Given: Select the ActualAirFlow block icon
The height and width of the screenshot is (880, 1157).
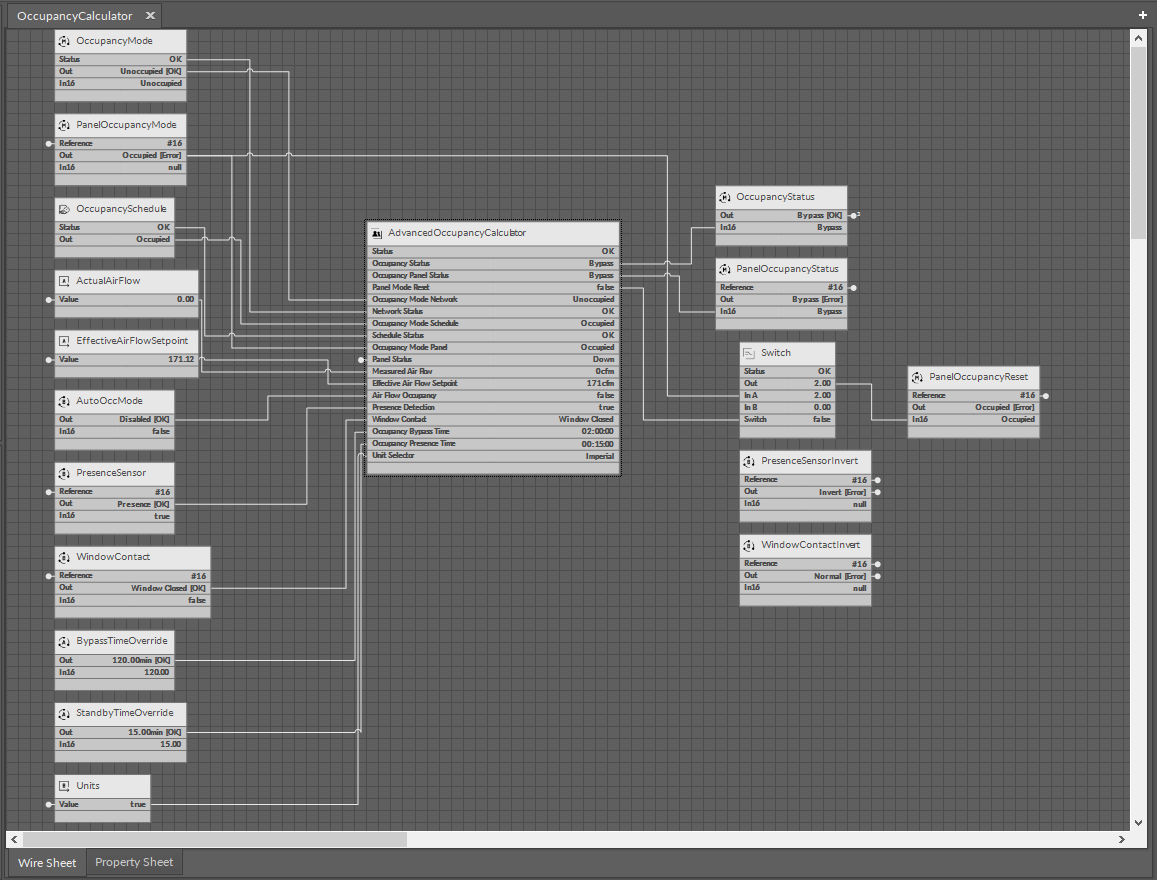Looking at the screenshot, I should (64, 281).
